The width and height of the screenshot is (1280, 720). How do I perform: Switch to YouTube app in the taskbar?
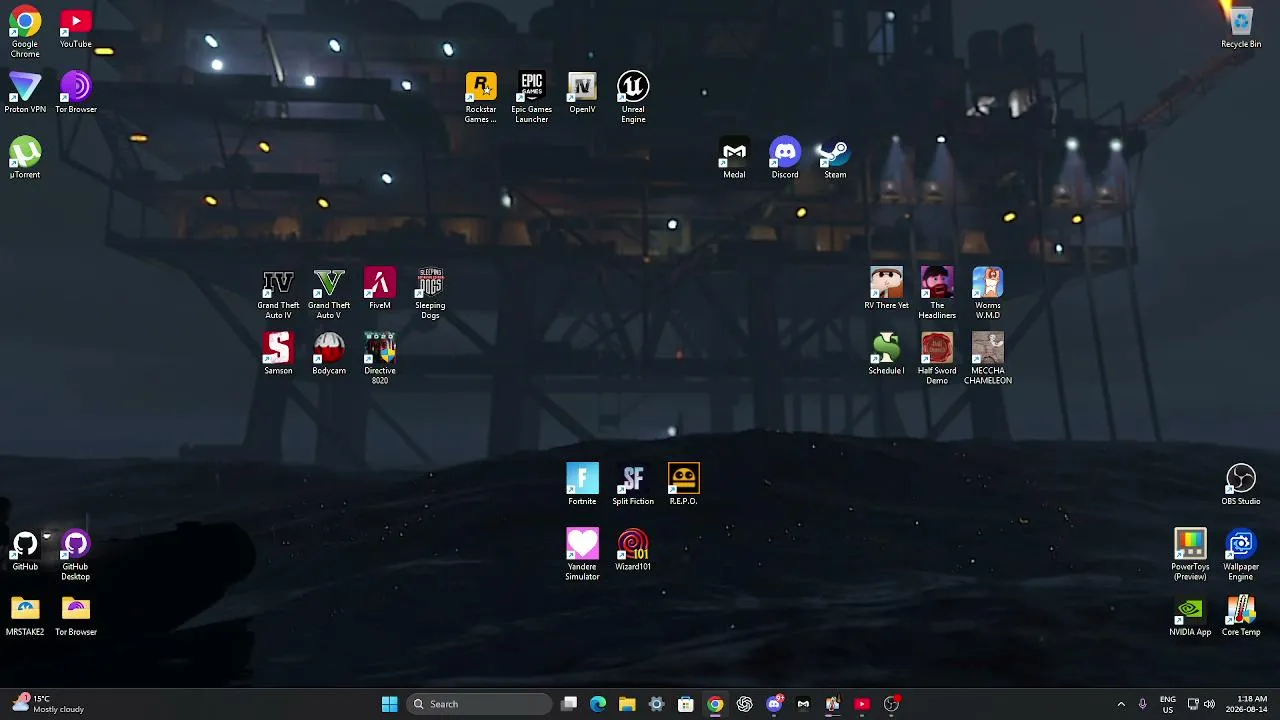[x=862, y=704]
